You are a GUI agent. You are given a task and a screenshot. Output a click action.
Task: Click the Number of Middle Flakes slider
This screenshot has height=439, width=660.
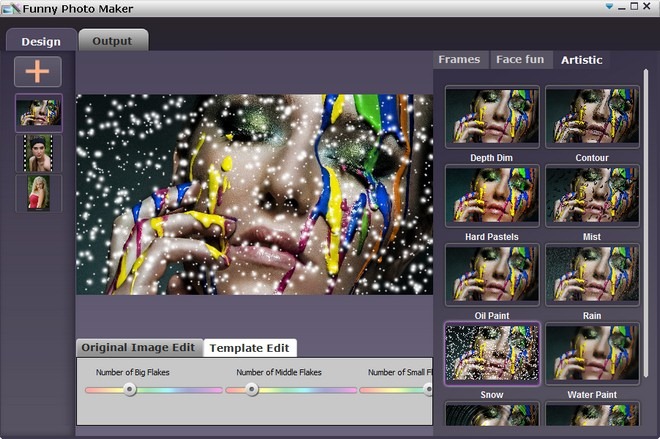(x=291, y=390)
